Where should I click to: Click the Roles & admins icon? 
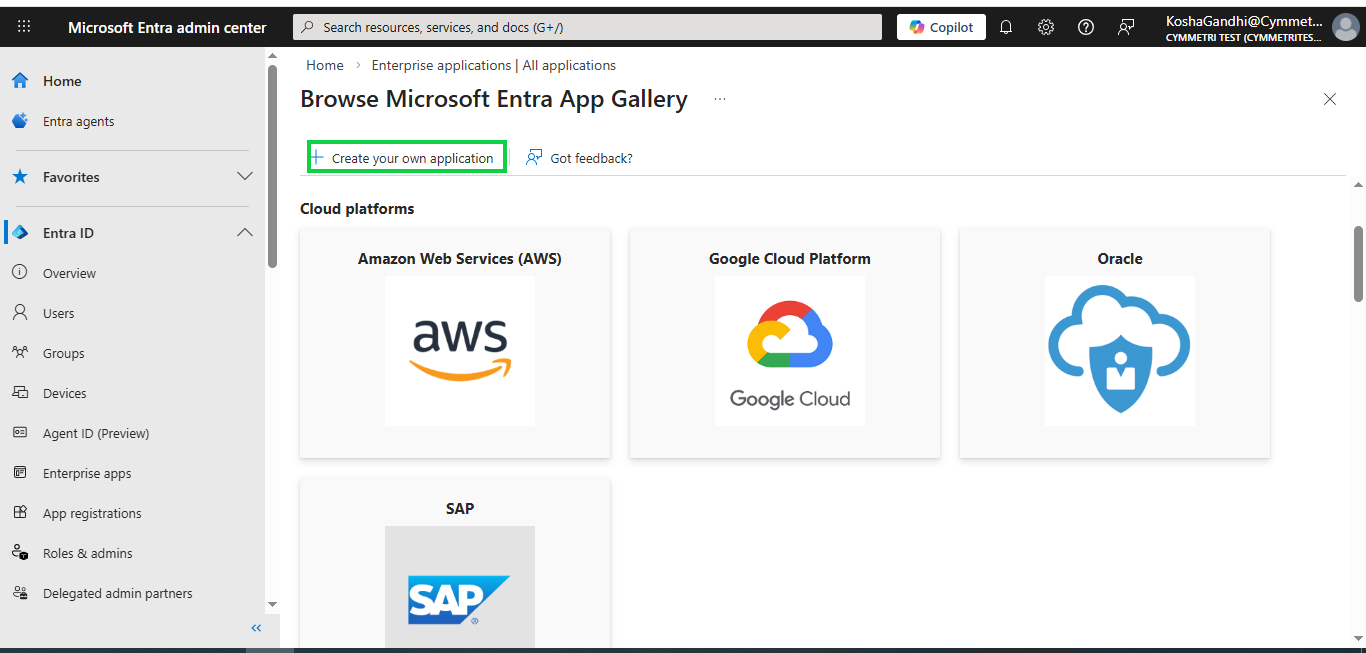point(20,552)
